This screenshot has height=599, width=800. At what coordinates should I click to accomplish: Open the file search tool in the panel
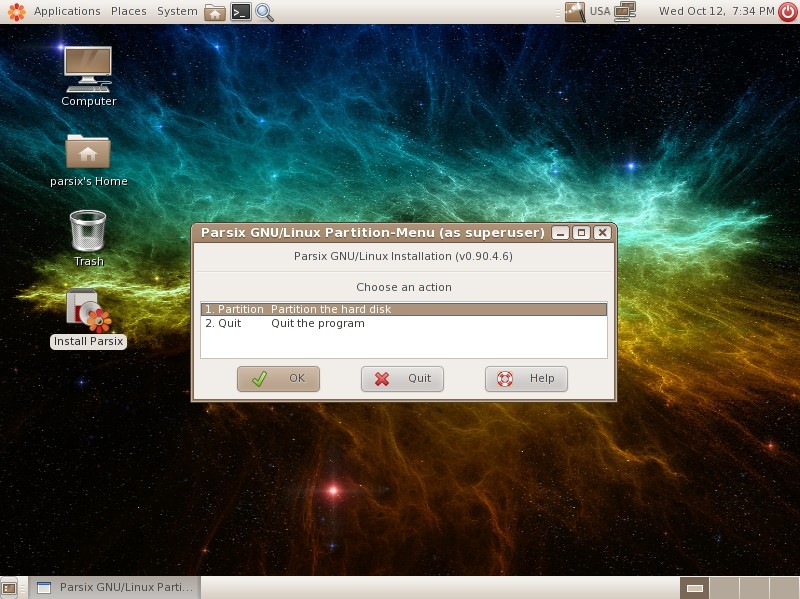point(264,12)
